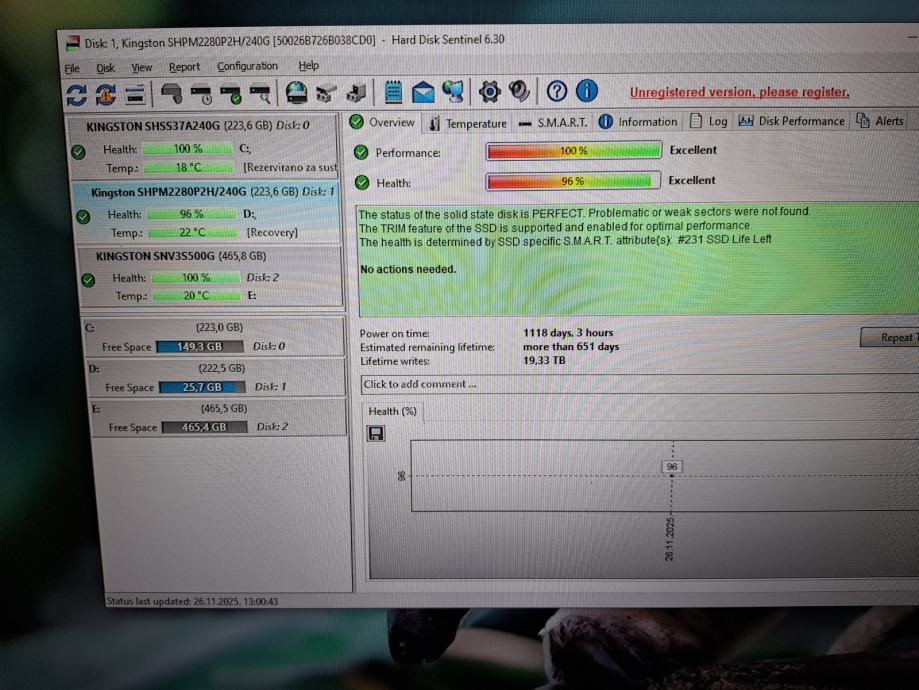Switch to the Log tab
The width and height of the screenshot is (919, 690).
click(x=709, y=121)
